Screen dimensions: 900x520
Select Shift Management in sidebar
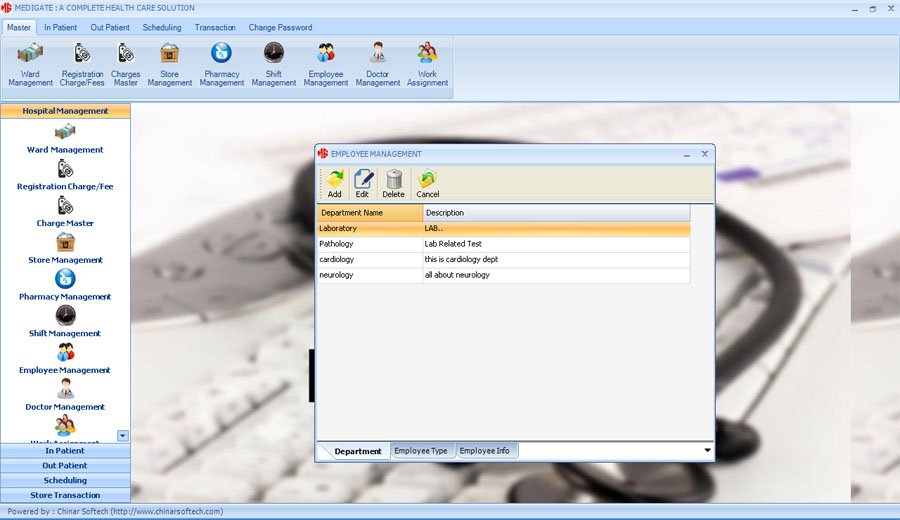[x=65, y=323]
